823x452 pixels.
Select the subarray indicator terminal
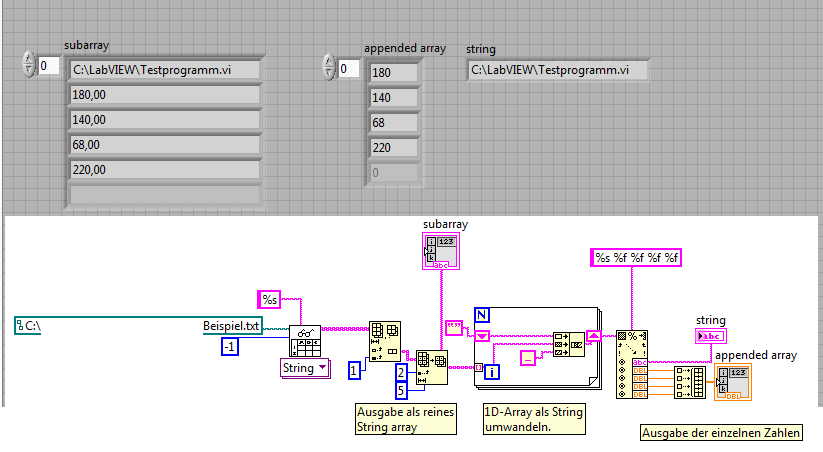click(x=441, y=251)
